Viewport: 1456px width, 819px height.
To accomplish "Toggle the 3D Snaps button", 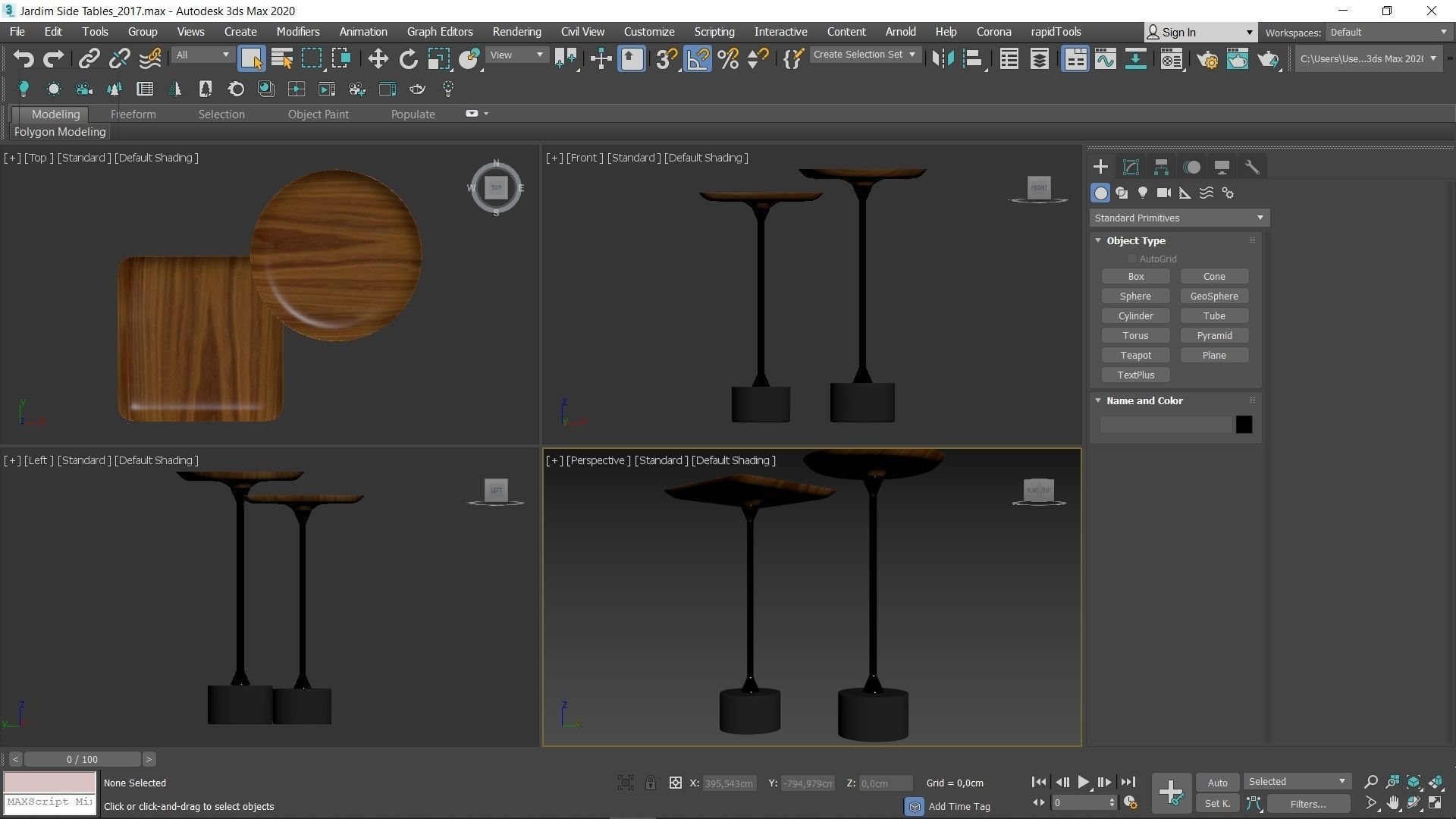I will coord(667,58).
